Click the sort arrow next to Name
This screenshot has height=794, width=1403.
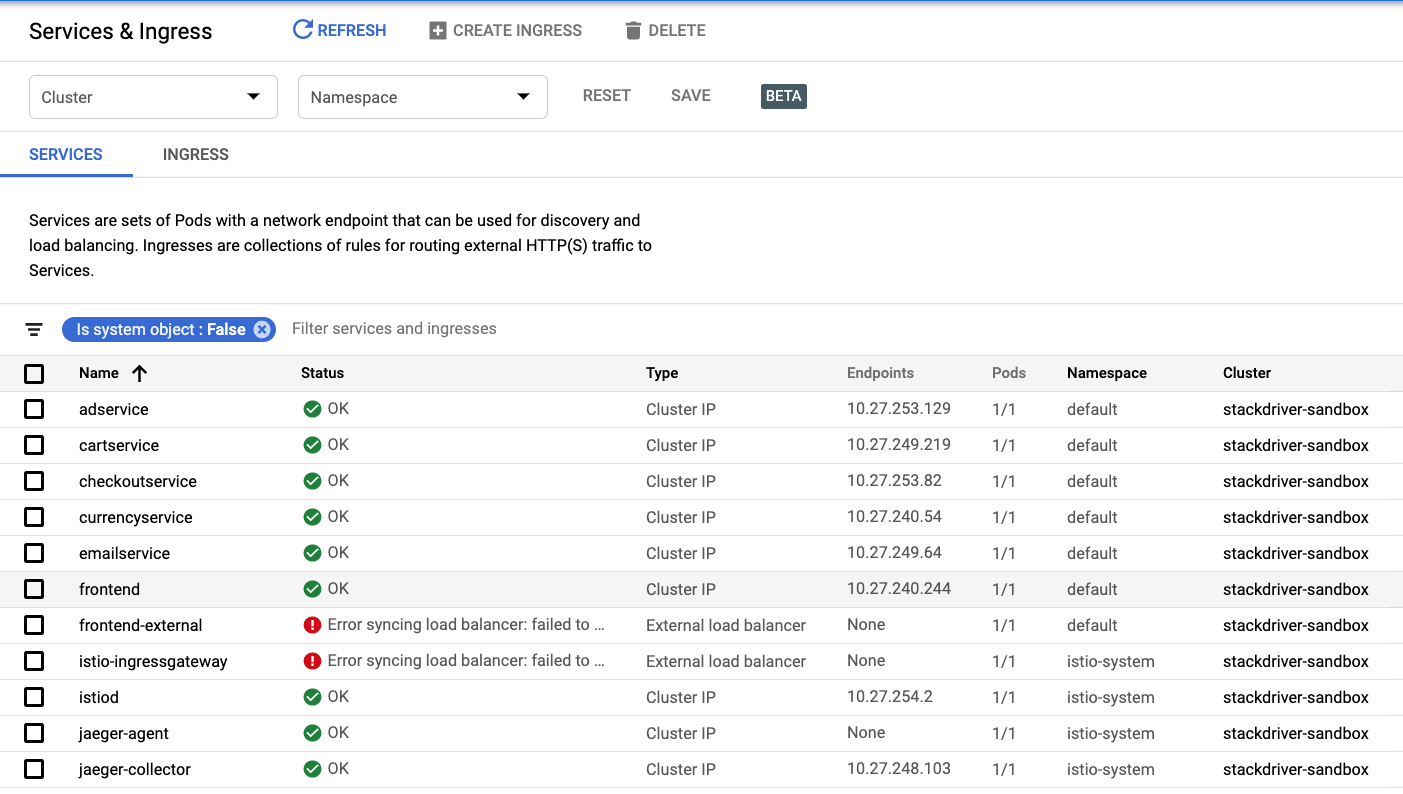139,373
